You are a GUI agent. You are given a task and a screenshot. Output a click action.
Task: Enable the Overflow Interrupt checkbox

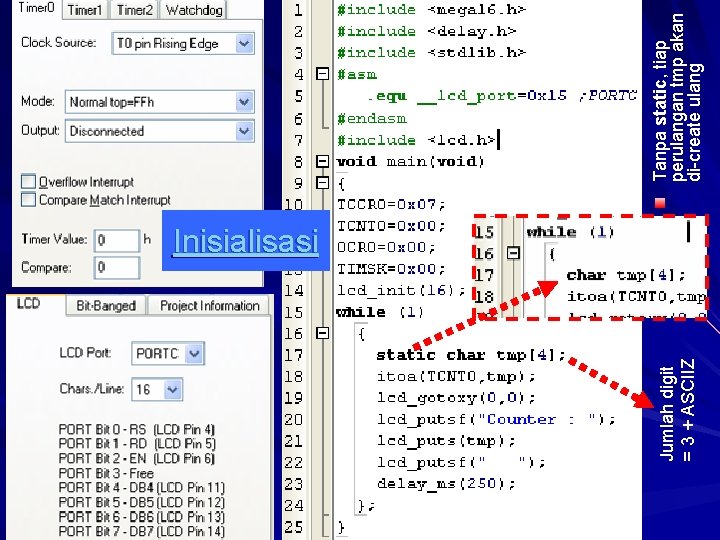(x=28, y=182)
